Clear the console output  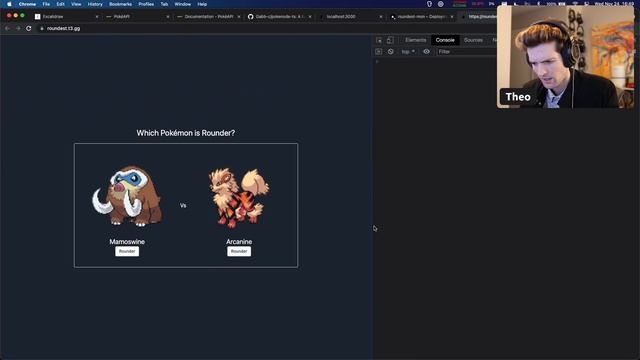coord(391,52)
